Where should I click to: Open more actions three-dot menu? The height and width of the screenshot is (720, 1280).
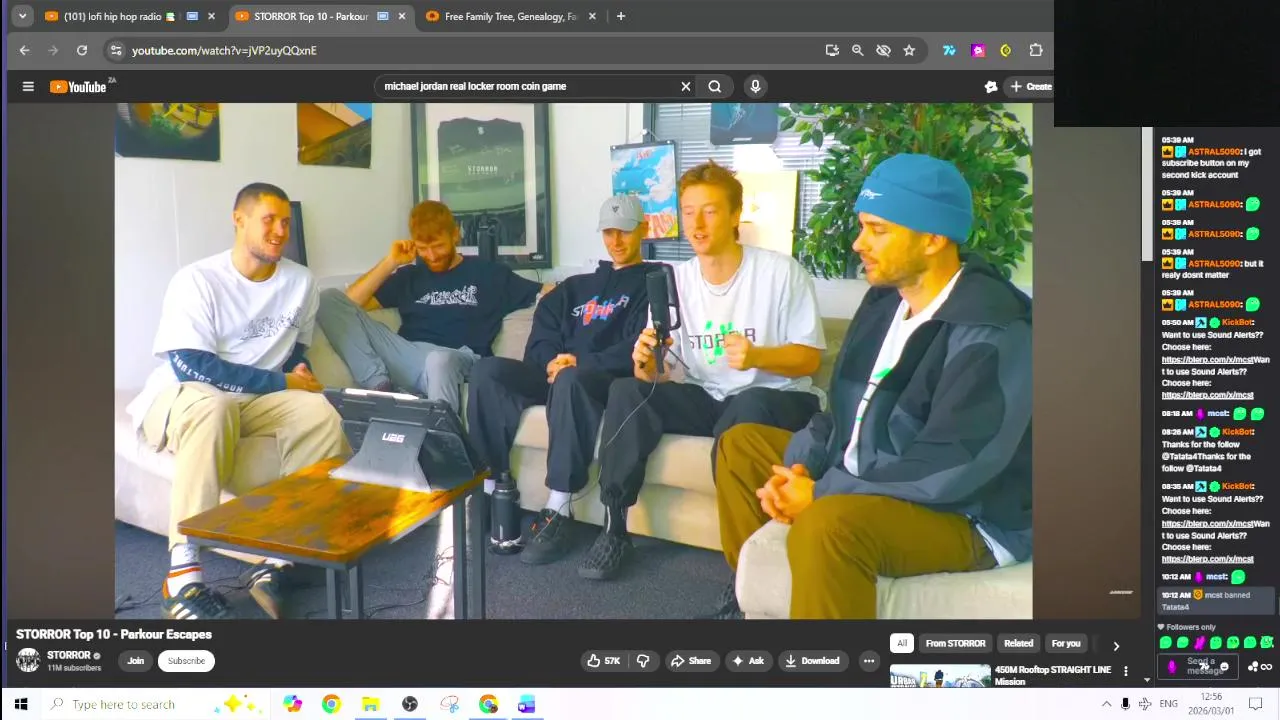pyautogui.click(x=869, y=661)
